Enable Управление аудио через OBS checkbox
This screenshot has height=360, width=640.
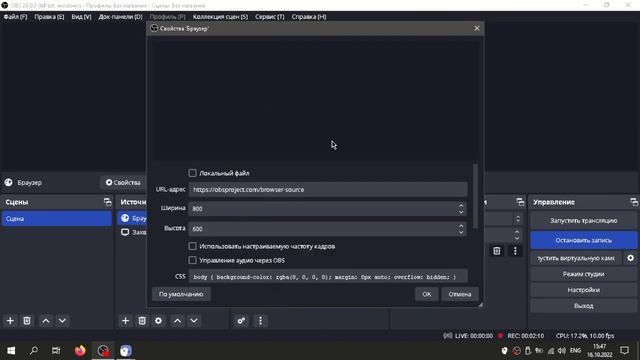192,260
